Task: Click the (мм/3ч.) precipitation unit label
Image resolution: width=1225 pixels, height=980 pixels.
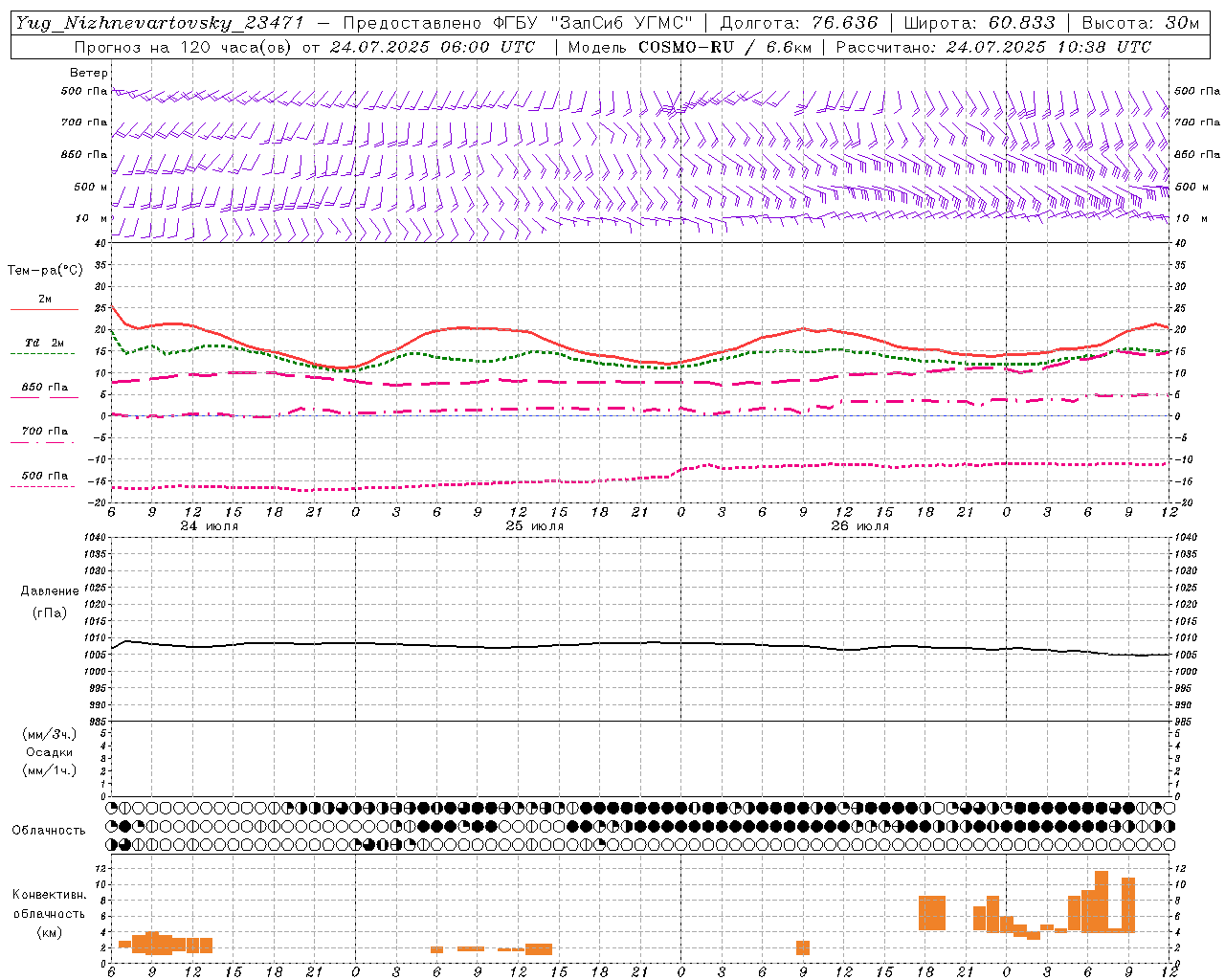Action: pyautogui.click(x=50, y=734)
